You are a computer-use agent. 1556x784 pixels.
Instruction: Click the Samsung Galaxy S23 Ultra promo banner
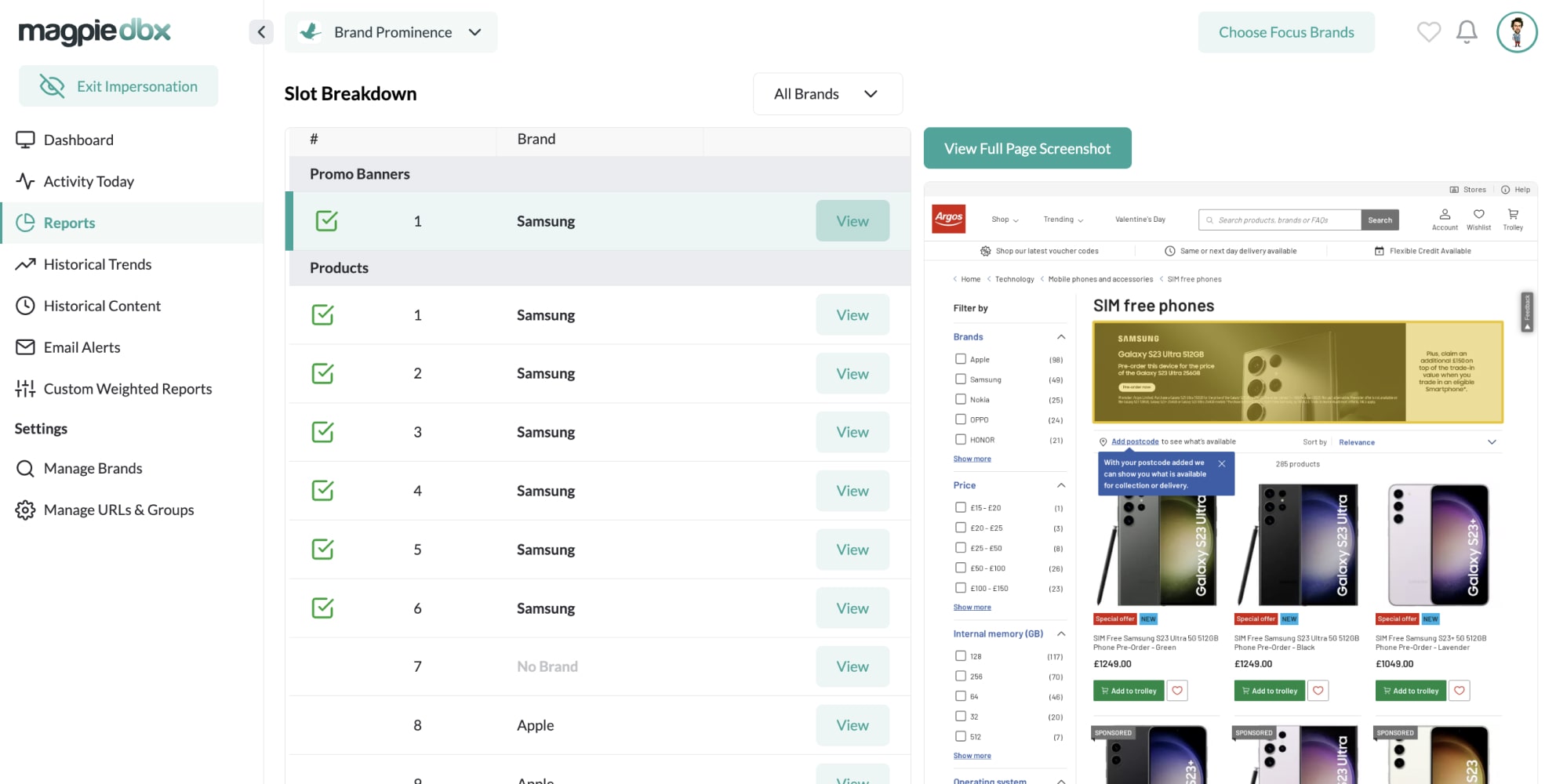(1298, 372)
